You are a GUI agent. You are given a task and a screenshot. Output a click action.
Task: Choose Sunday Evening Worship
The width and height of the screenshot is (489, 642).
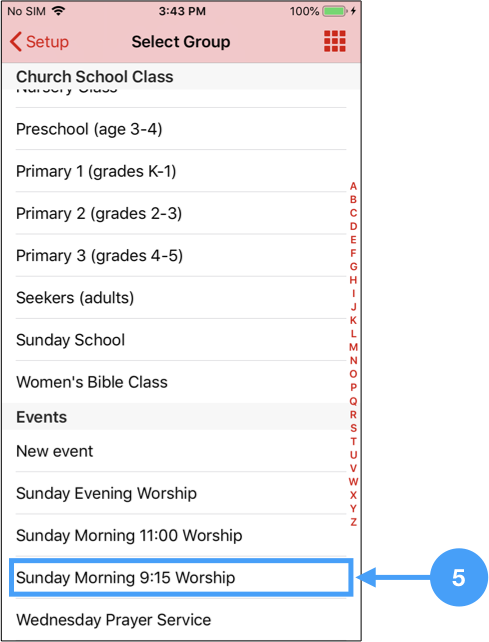pyautogui.click(x=181, y=493)
